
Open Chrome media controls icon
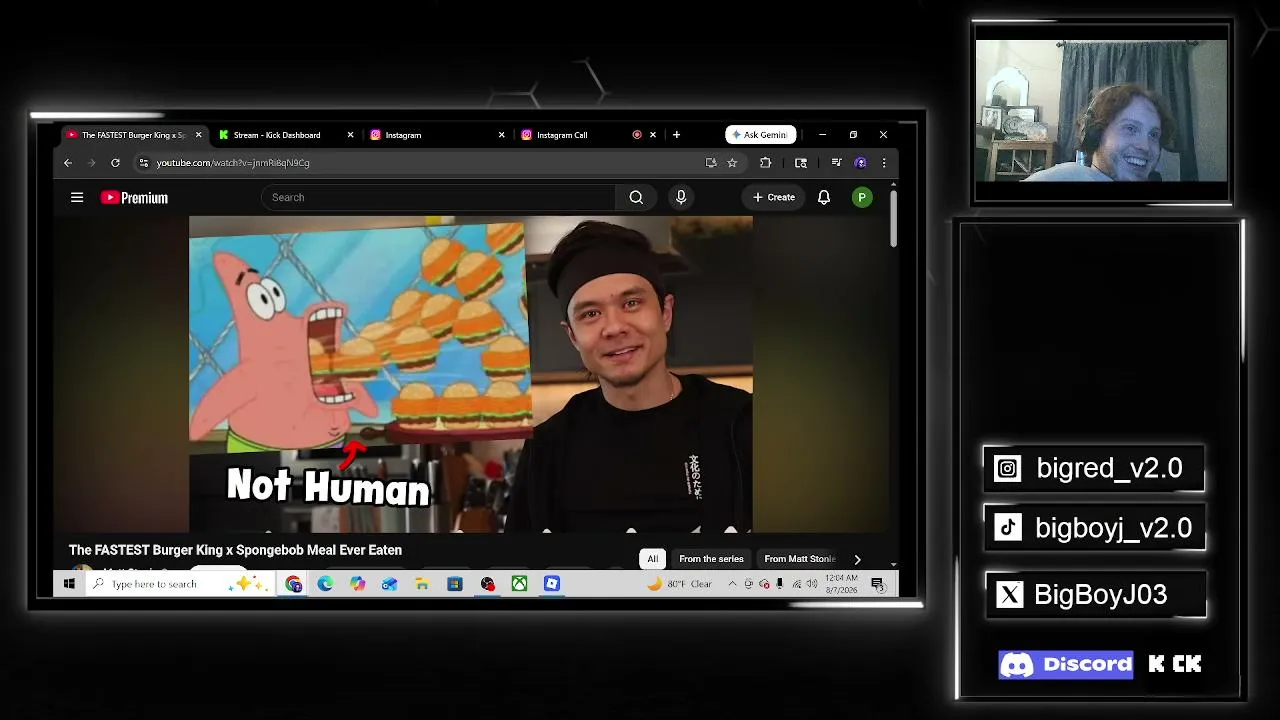click(836, 163)
